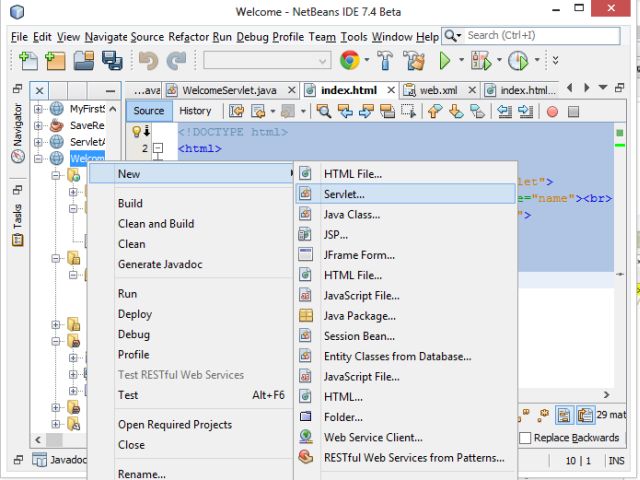Click red Start Macro Recording icon
The width and height of the screenshot is (640, 480).
pyautogui.click(x=552, y=111)
